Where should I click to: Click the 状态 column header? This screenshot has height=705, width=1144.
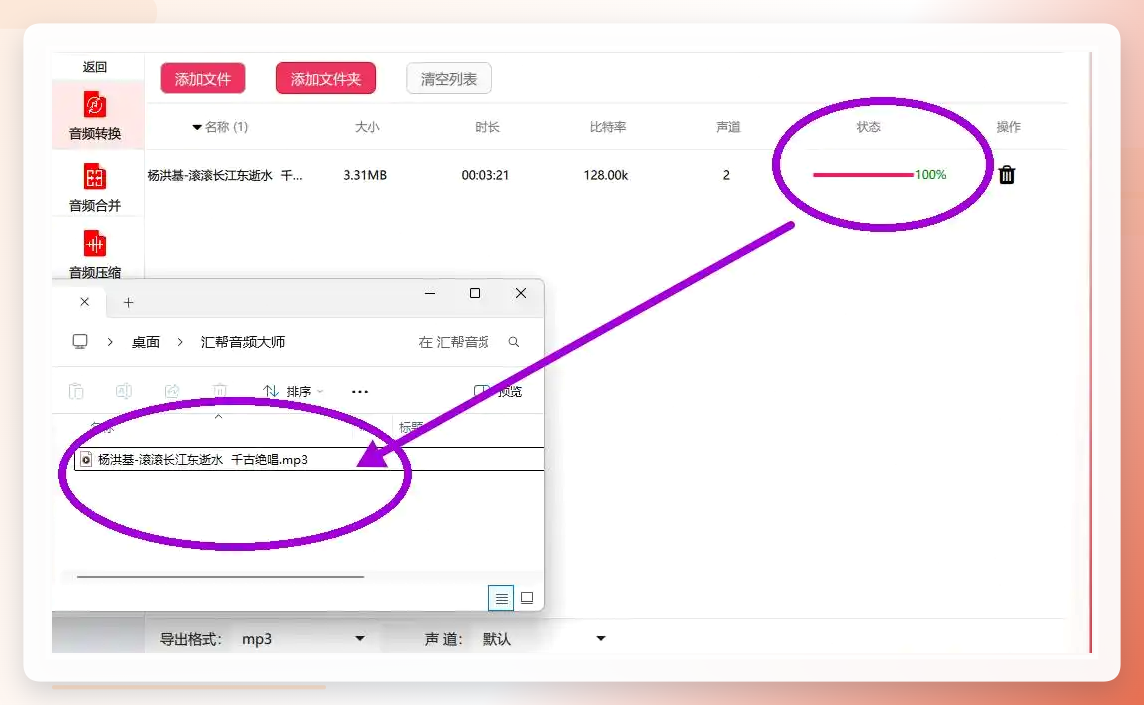pos(868,127)
